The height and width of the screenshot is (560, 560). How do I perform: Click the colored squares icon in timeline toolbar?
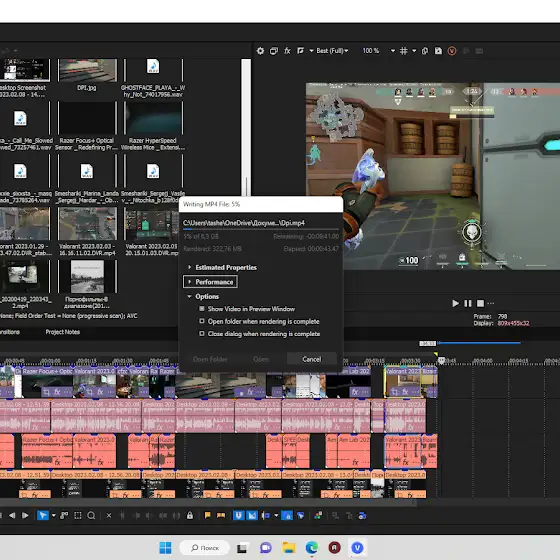[318, 515]
